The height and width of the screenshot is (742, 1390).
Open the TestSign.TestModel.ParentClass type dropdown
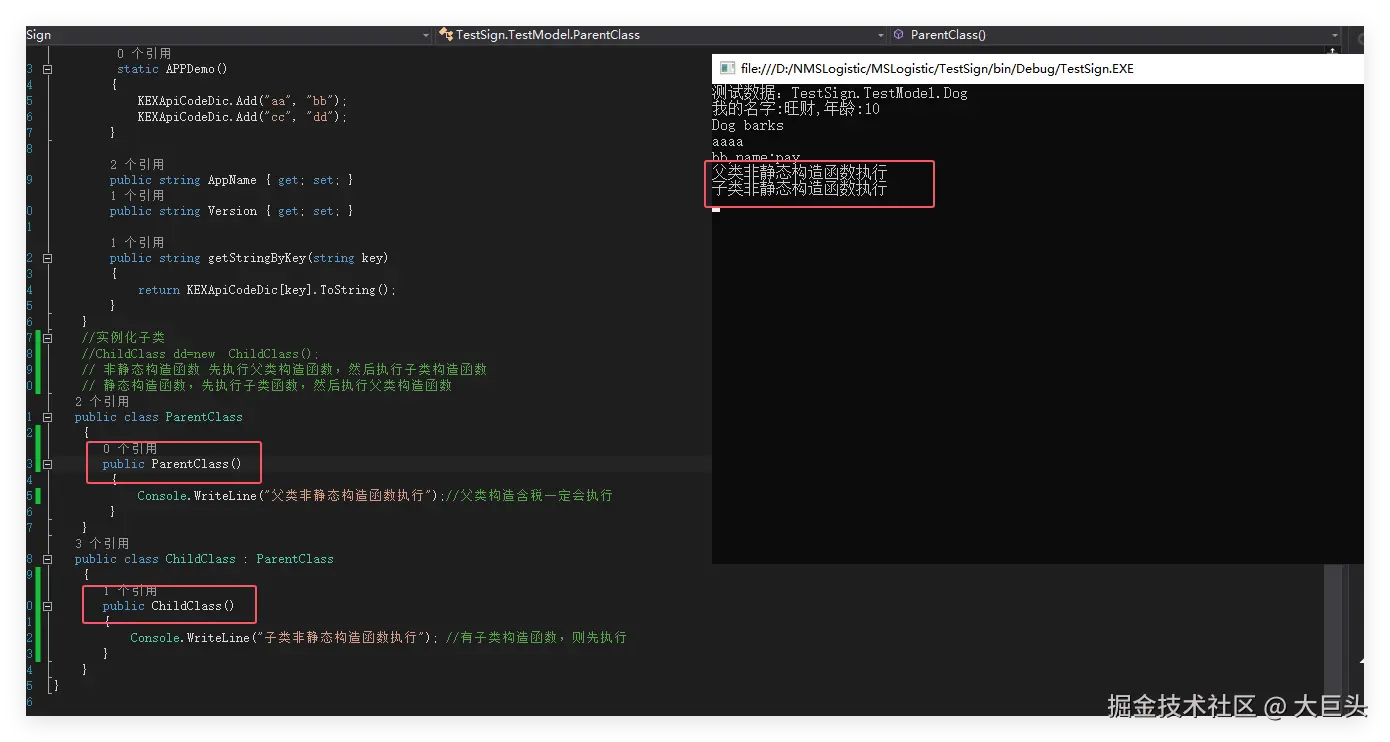(879, 35)
